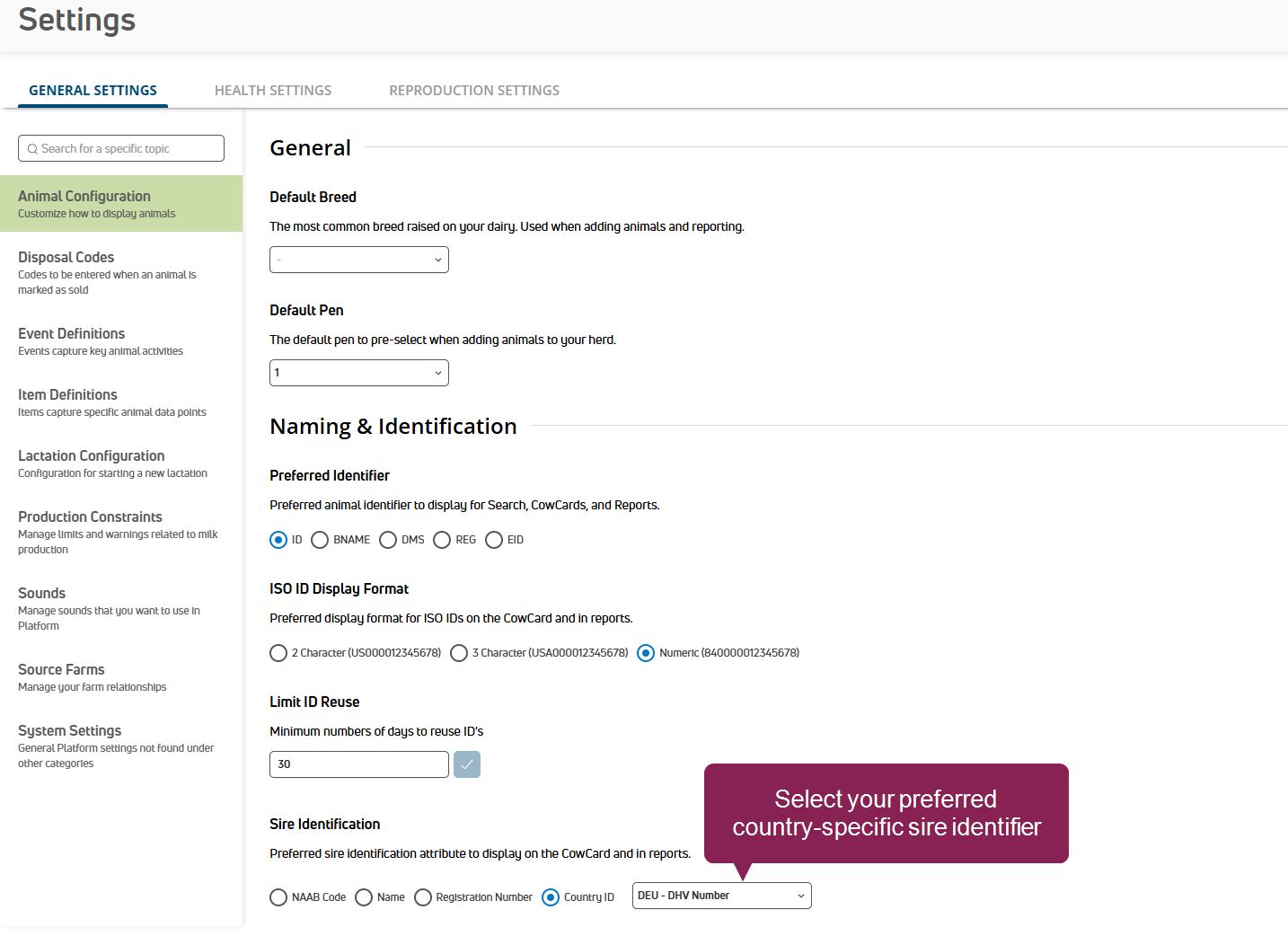Screen dimensions: 1288x936
Task: Click the magnifier icon in the search box
Action: 32,149
